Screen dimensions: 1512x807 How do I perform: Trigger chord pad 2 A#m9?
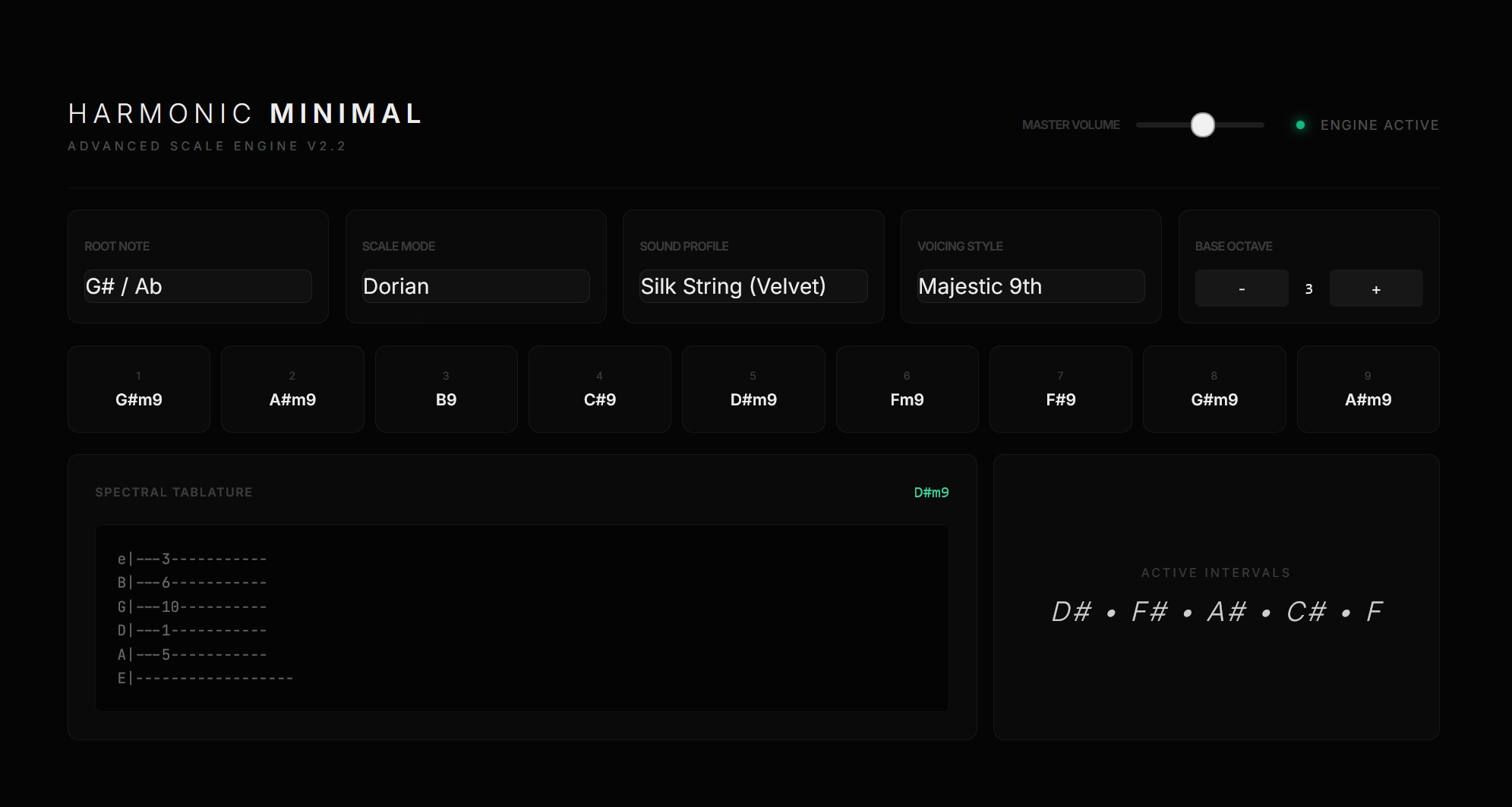tap(292, 389)
